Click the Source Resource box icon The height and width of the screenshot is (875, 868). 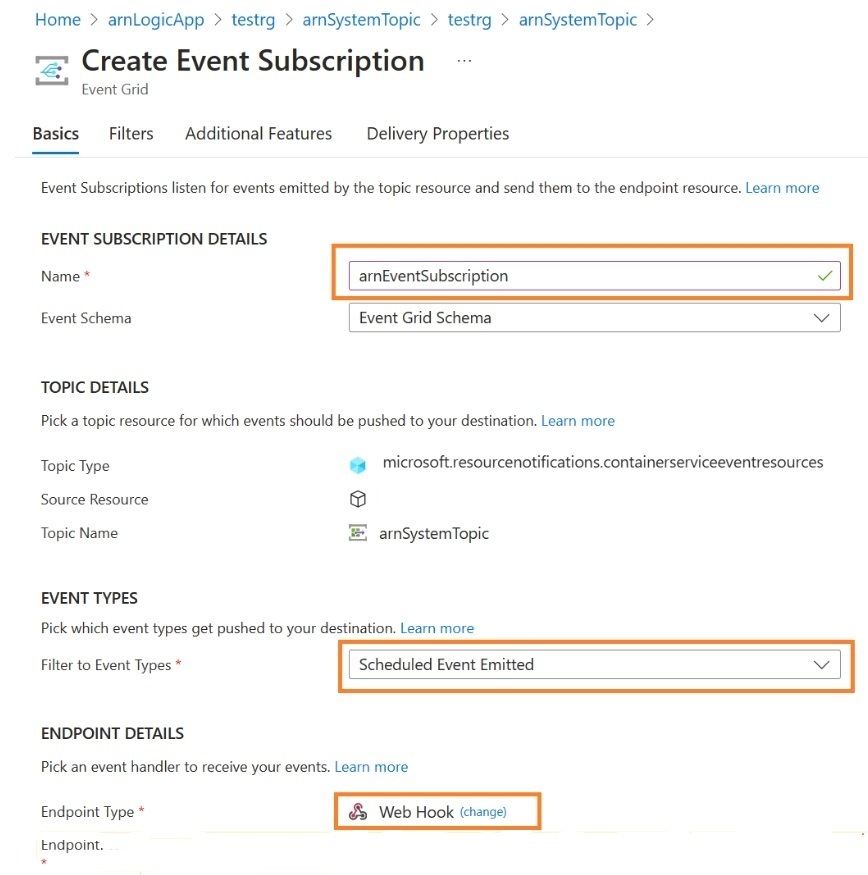point(358,499)
